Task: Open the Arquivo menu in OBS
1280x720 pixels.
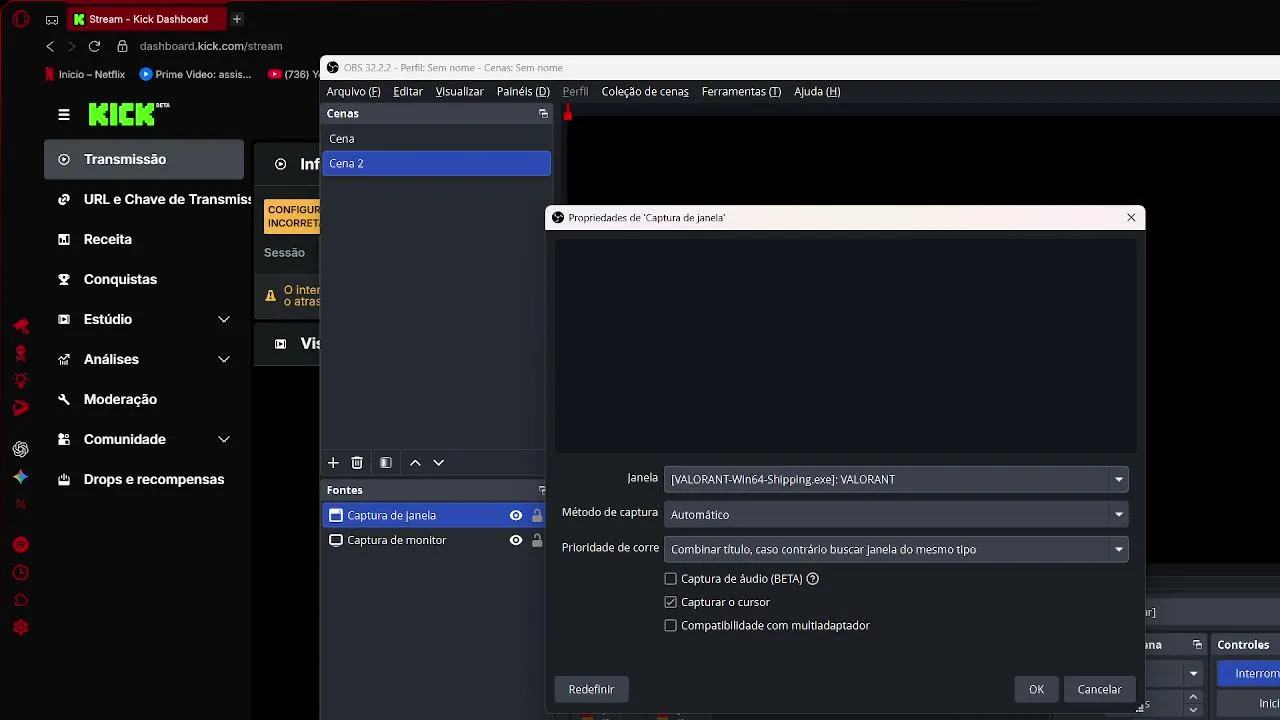Action: pos(353,91)
